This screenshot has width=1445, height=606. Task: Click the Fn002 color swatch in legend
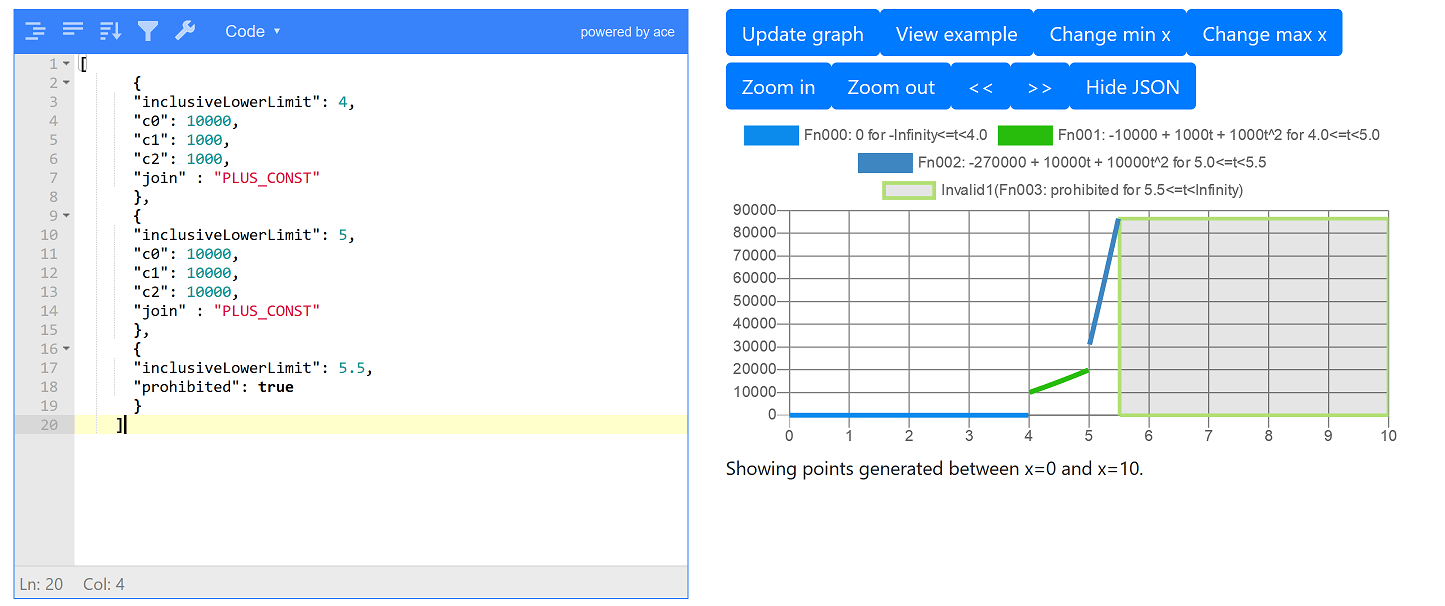tap(884, 163)
